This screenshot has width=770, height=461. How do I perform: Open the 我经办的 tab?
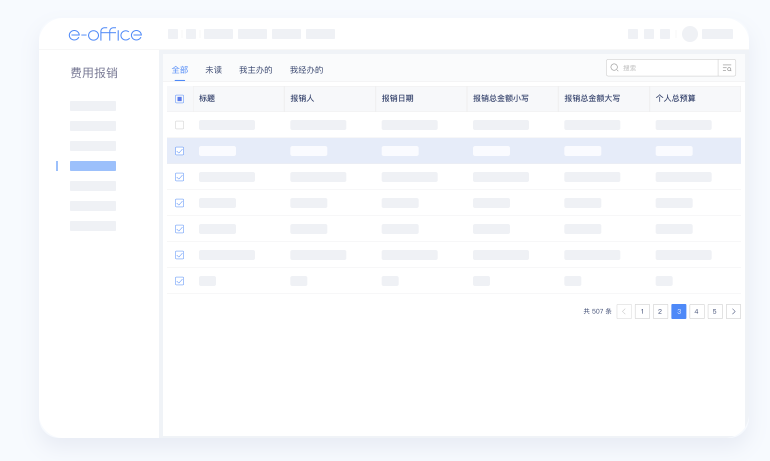coord(306,70)
